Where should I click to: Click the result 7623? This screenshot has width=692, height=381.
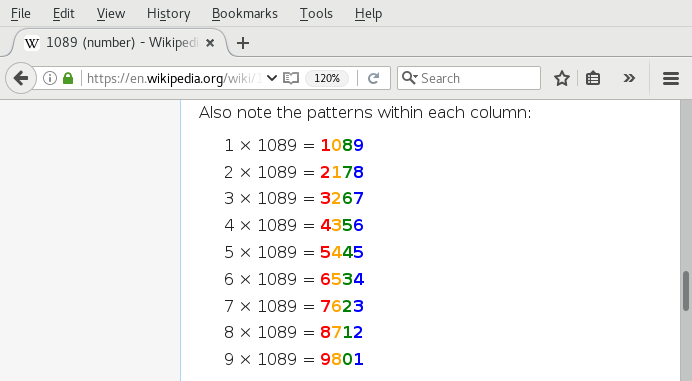[342, 306]
